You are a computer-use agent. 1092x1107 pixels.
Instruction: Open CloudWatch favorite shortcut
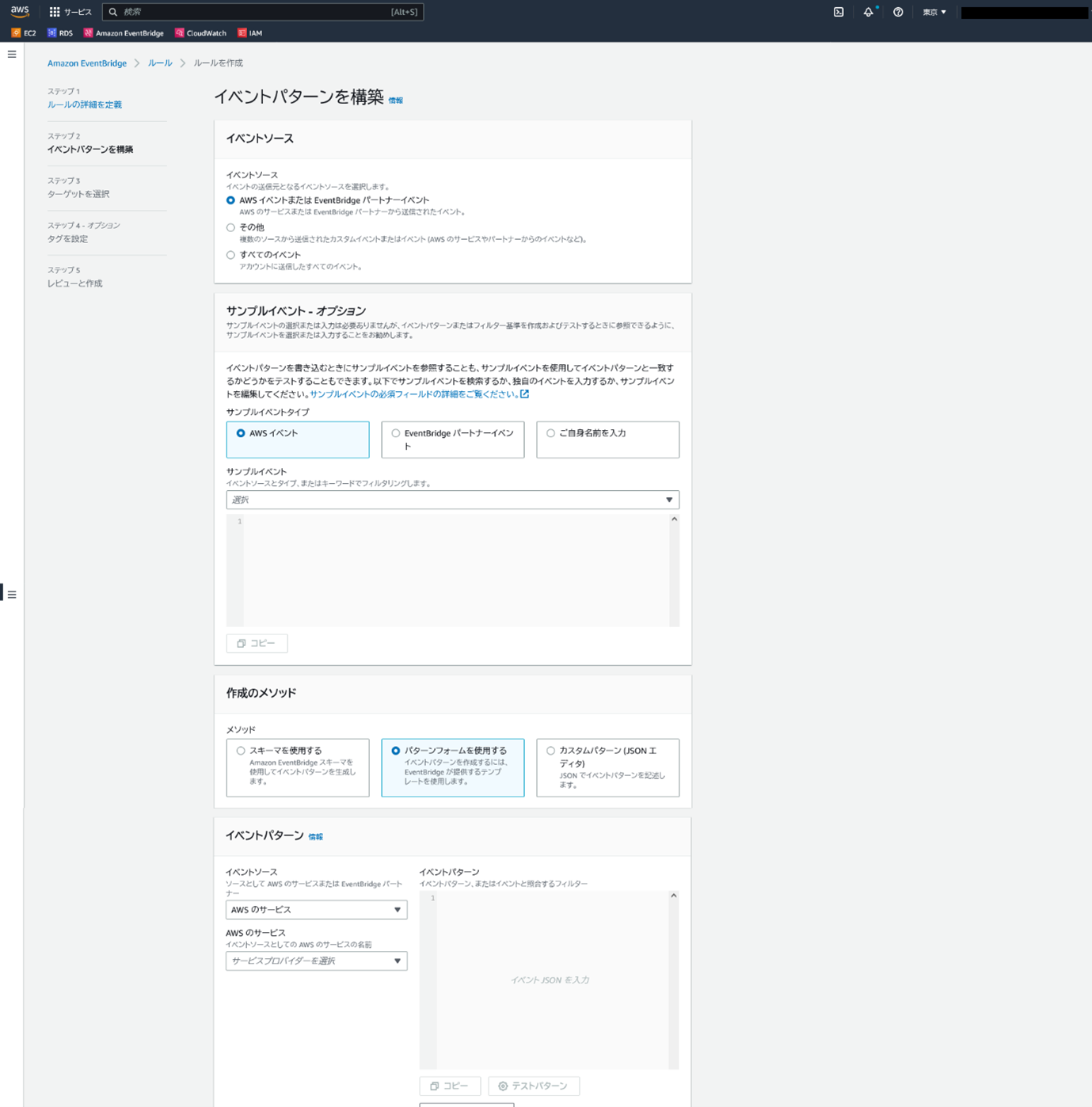tap(200, 33)
